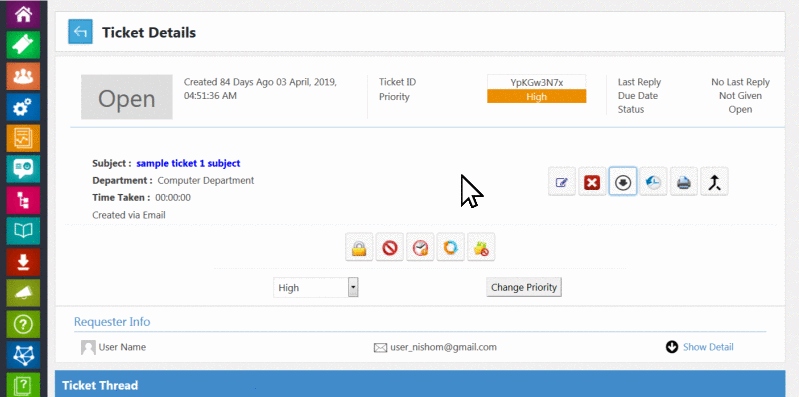
Task: Click the Change Priority button
Action: pyautogui.click(x=524, y=287)
